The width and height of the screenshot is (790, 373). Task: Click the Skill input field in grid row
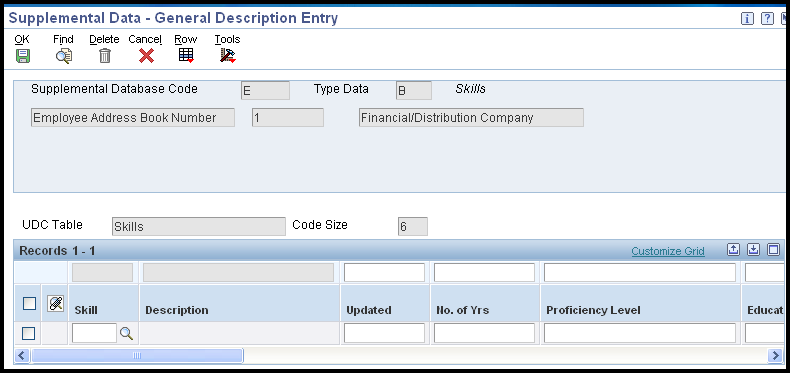[x=94, y=333]
